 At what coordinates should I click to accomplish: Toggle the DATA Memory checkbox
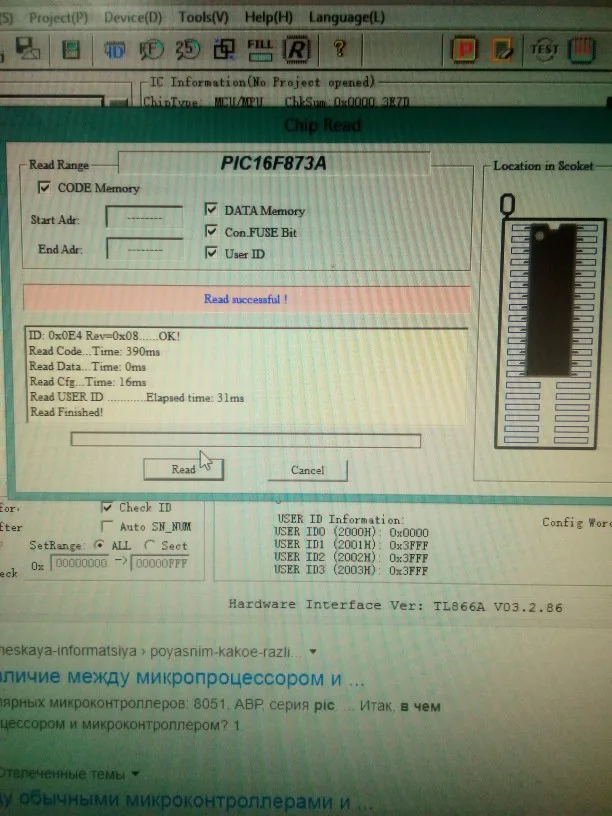(x=211, y=209)
